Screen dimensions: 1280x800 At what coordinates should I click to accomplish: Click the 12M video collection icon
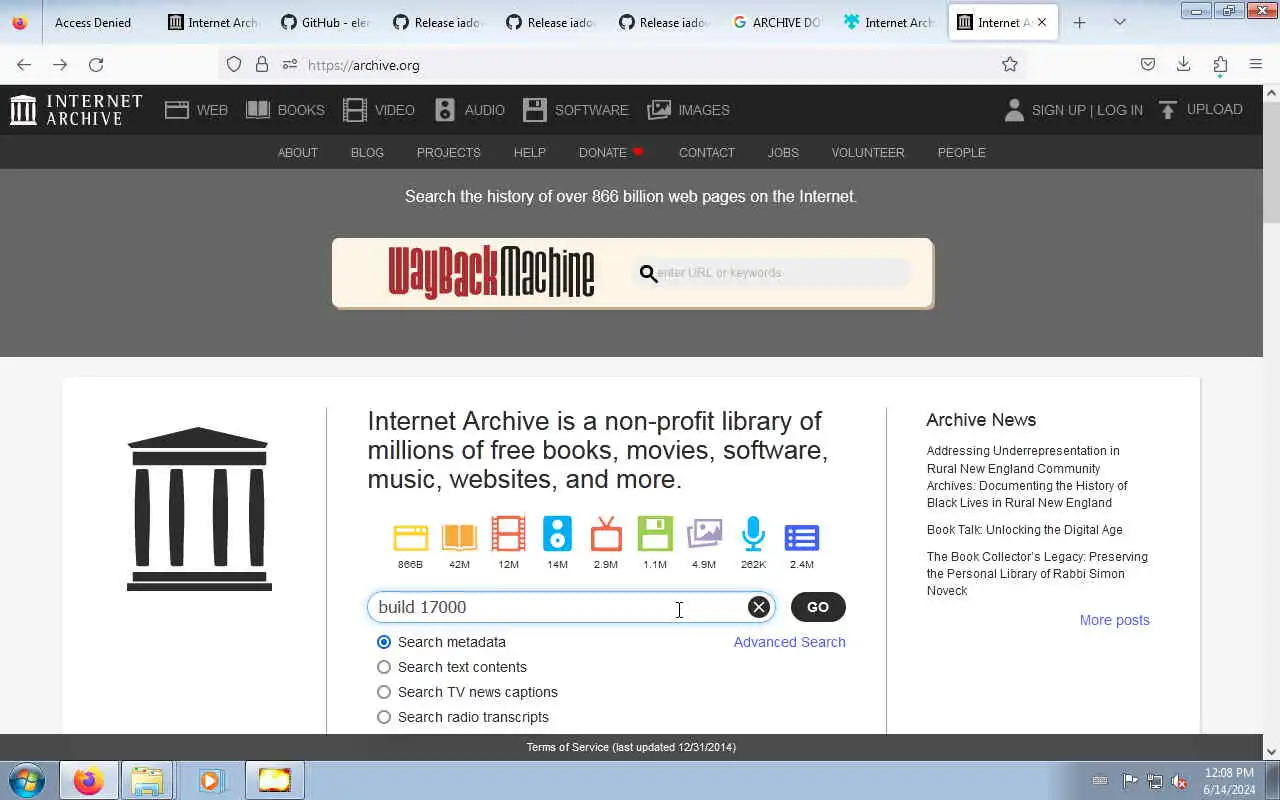point(508,534)
